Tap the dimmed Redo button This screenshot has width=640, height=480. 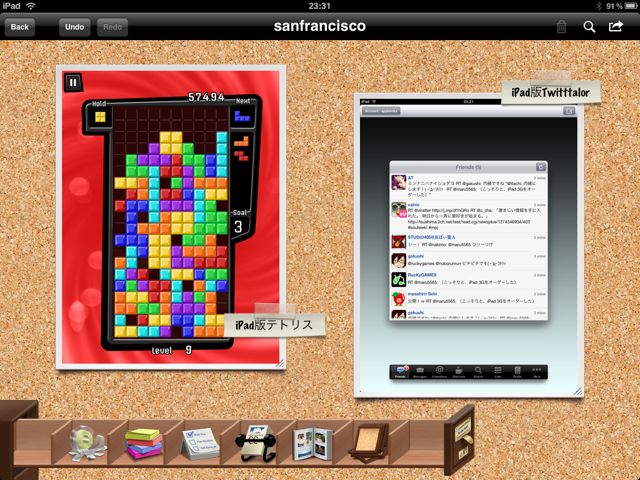[x=112, y=27]
